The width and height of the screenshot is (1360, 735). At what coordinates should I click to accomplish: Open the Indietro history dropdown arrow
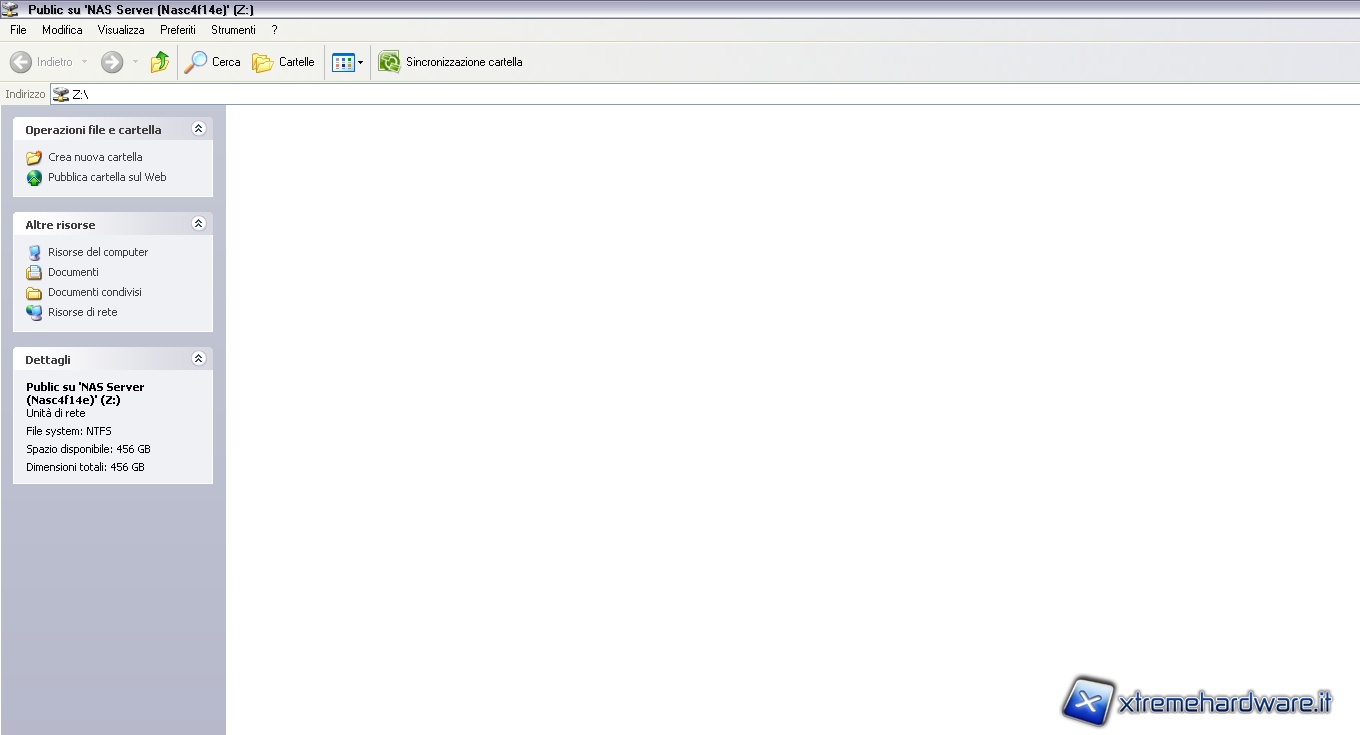click(84, 62)
